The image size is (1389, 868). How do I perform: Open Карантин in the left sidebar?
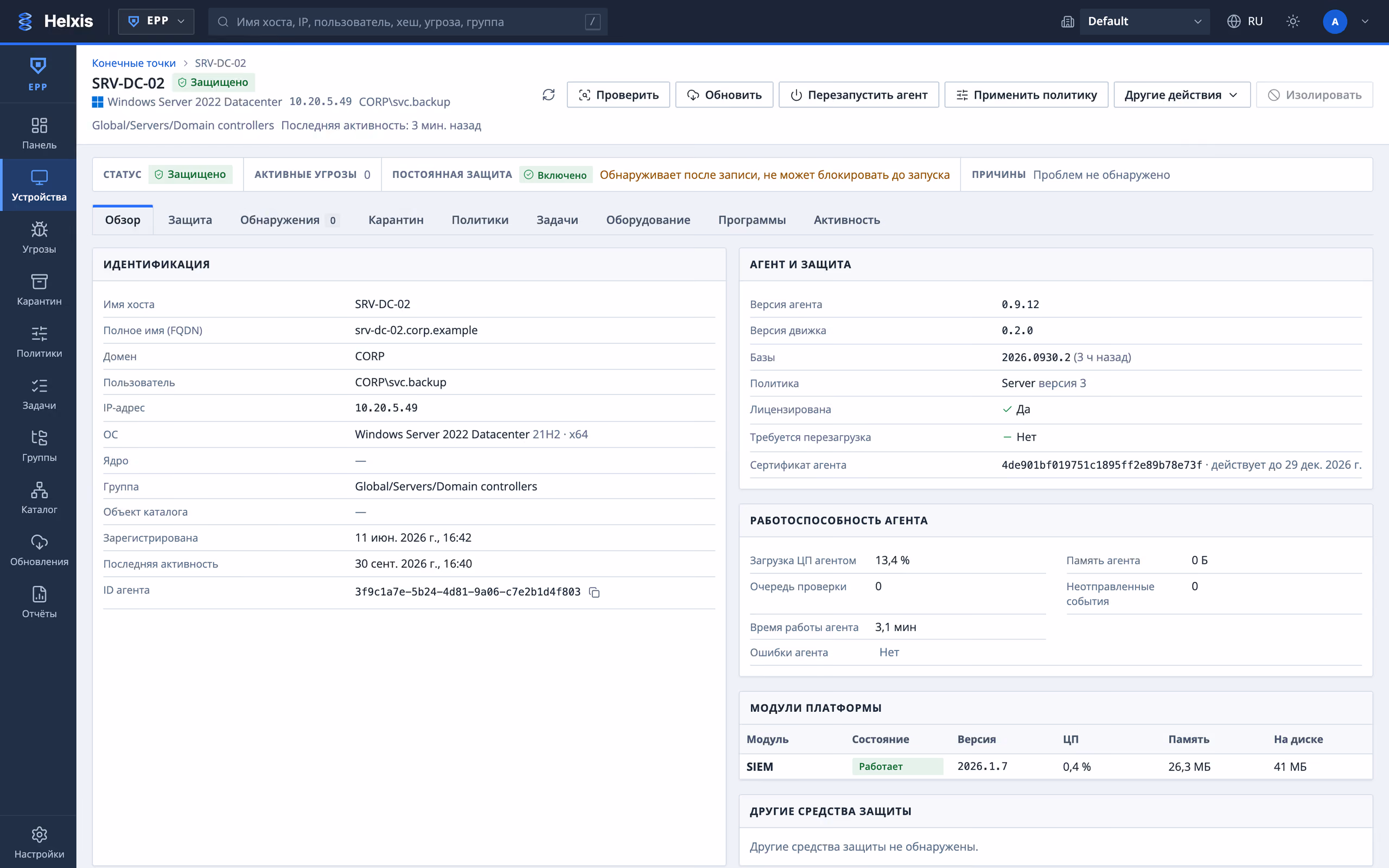39,289
